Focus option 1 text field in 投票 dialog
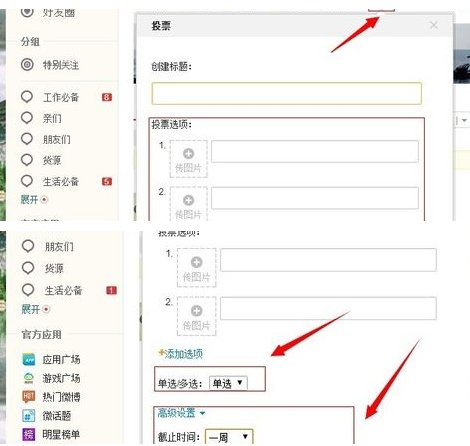Screen dimensions: 470x446 (x=315, y=151)
